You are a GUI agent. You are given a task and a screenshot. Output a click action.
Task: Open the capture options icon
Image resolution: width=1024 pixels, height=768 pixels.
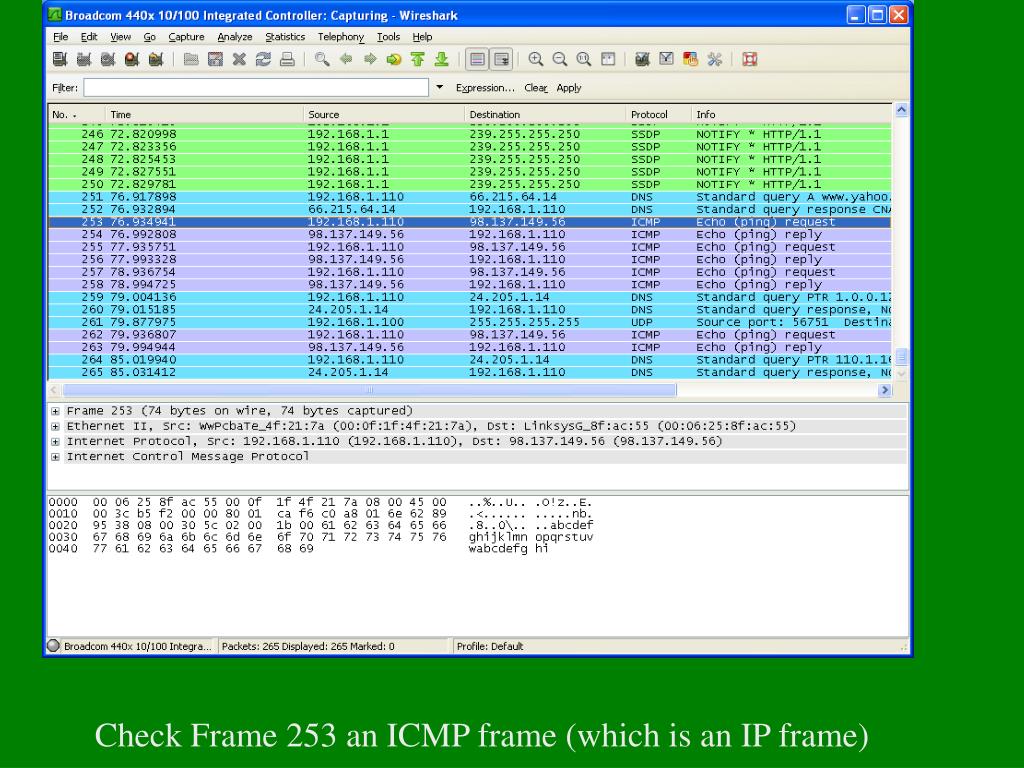click(84, 59)
